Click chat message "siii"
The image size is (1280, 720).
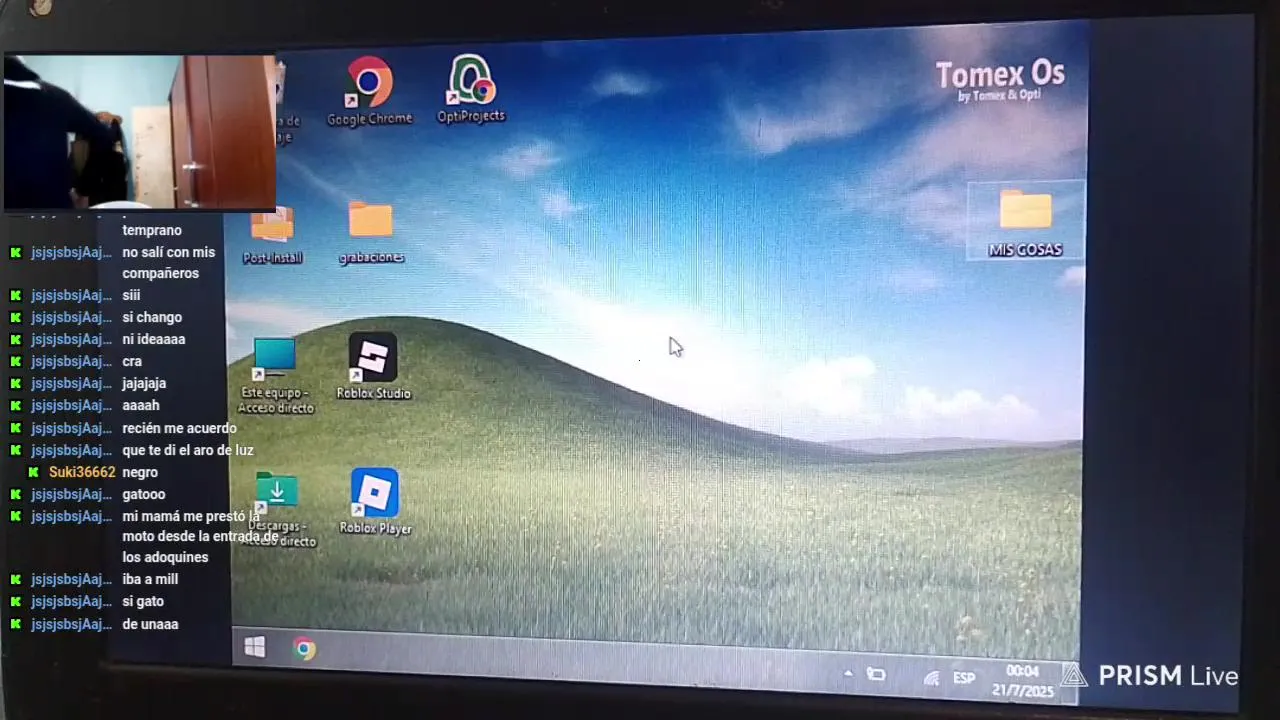(131, 295)
